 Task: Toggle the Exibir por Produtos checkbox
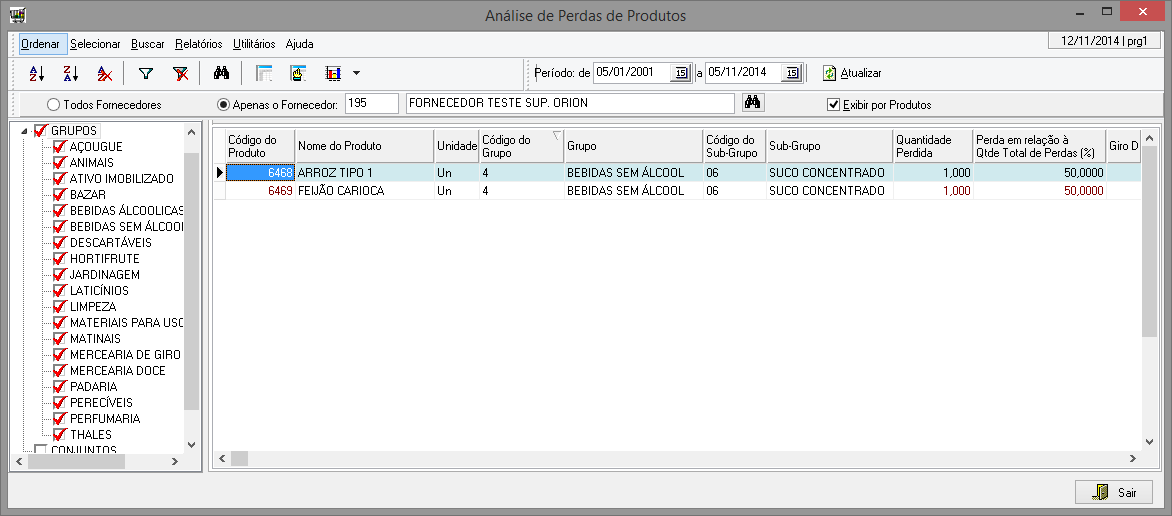833,104
